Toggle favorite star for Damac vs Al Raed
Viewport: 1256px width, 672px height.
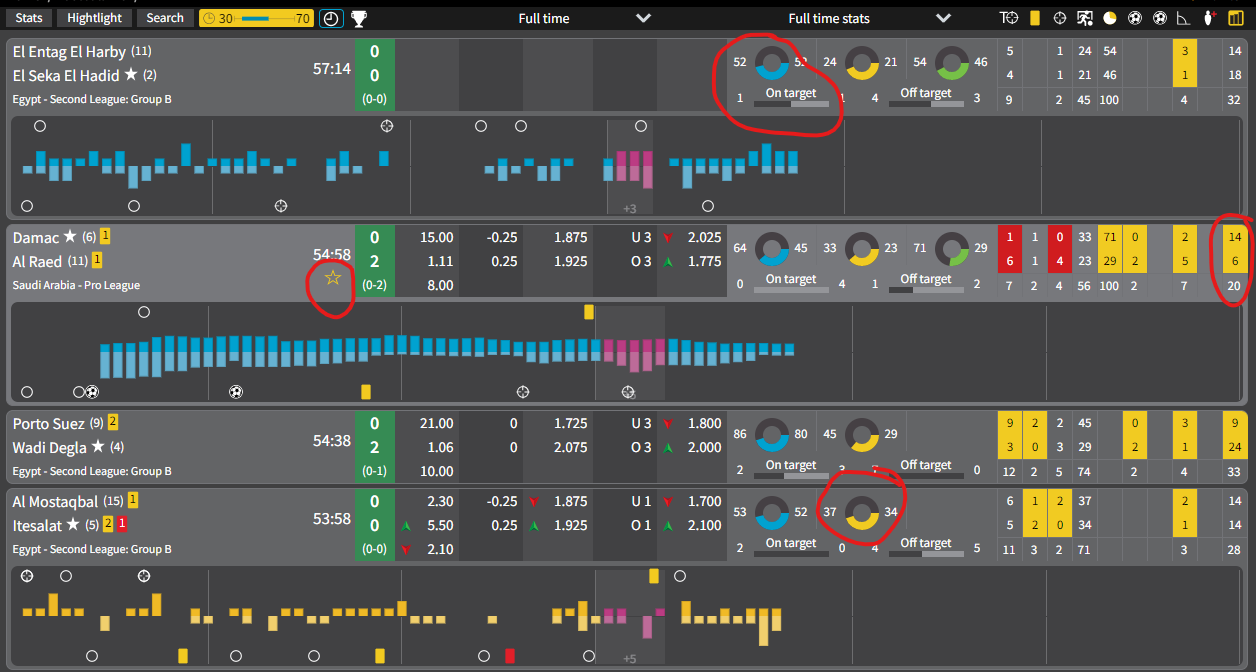coord(333,278)
